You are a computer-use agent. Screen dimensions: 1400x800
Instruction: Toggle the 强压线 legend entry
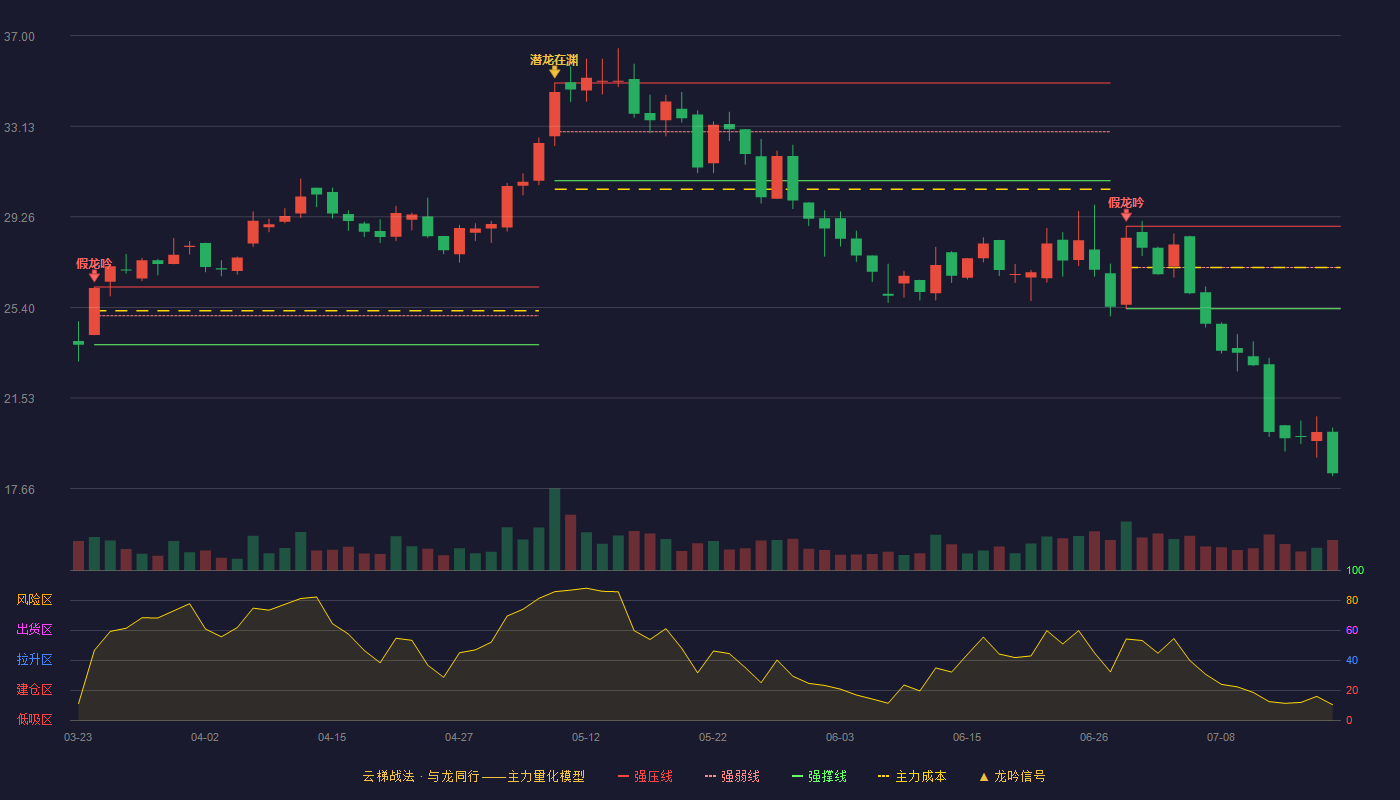(x=645, y=776)
